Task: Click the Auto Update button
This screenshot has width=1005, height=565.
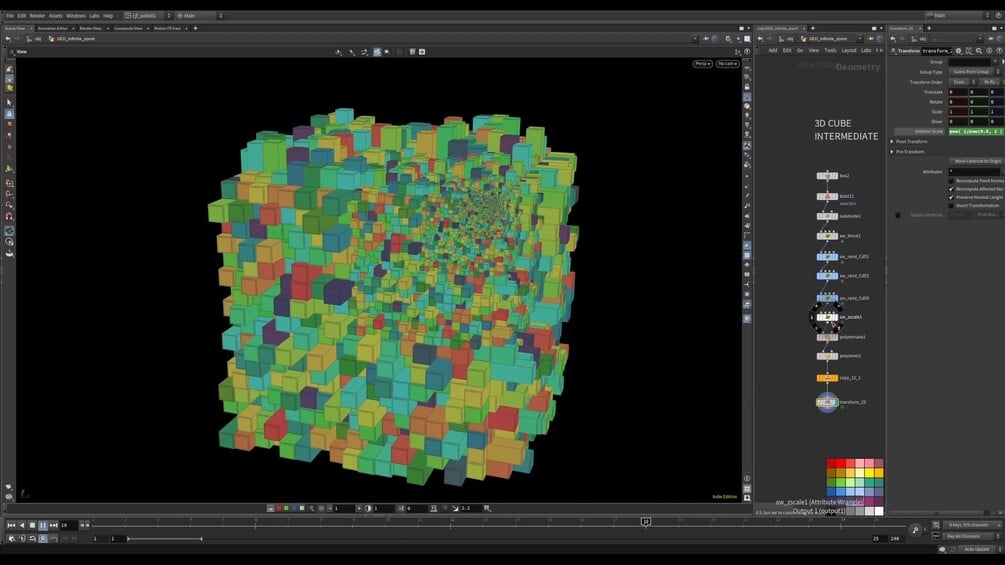Action: pyautogui.click(x=975, y=549)
